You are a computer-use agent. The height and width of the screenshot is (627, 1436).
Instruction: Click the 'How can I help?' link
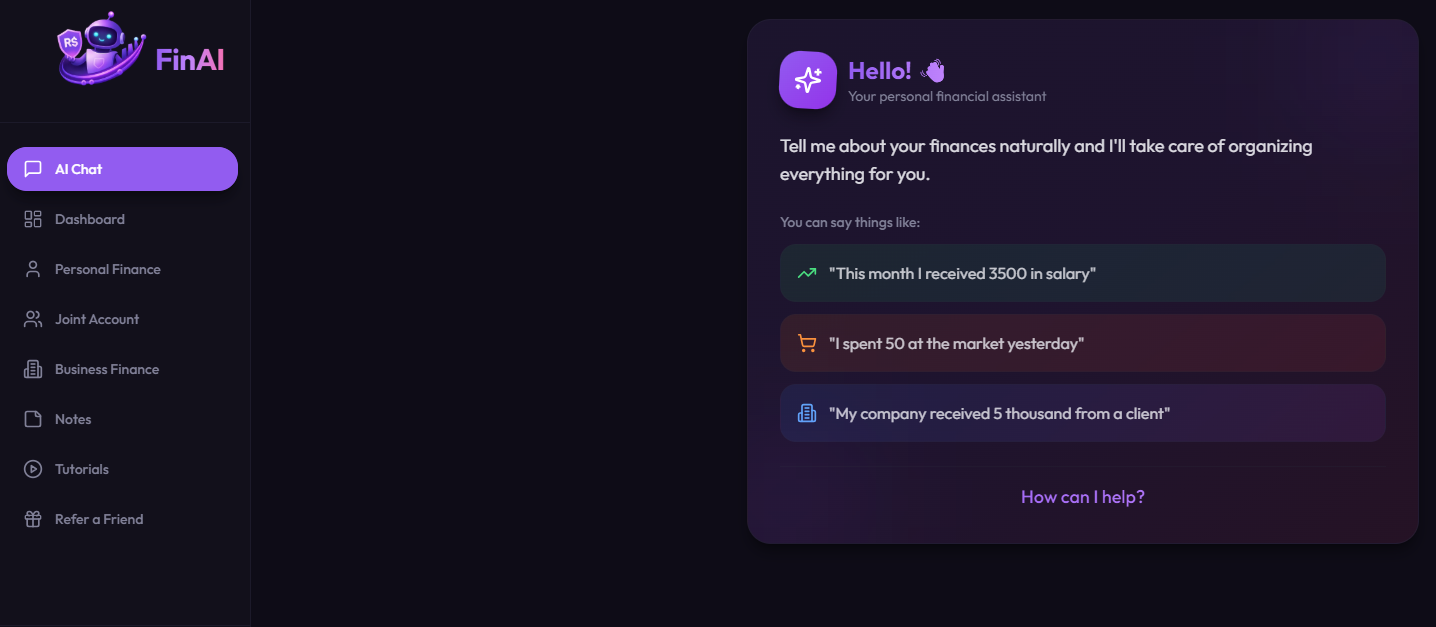click(x=1082, y=496)
